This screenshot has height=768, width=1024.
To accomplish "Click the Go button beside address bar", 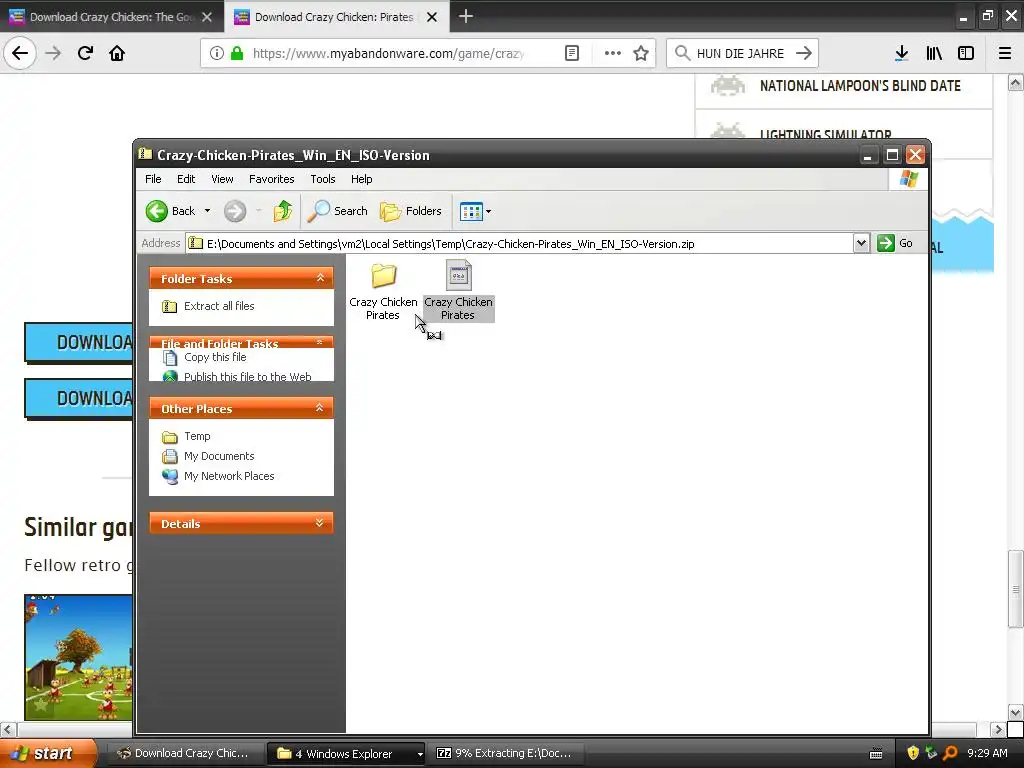I will [x=895, y=243].
